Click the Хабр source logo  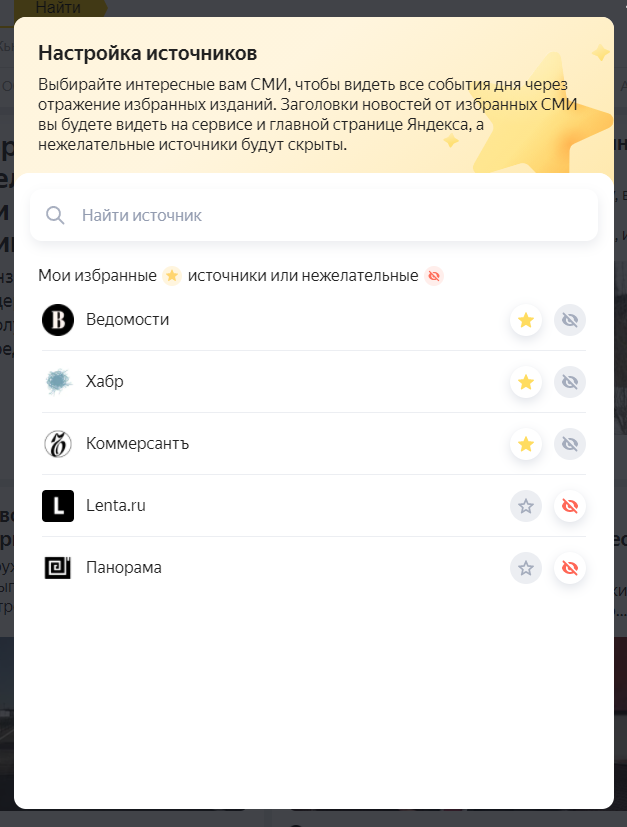pos(58,382)
